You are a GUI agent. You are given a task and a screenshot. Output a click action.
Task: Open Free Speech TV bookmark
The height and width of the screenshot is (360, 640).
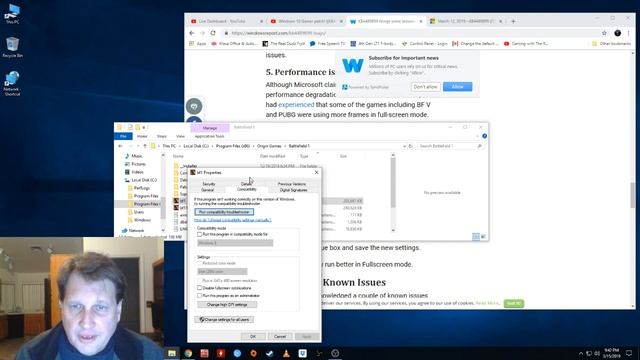[327, 44]
